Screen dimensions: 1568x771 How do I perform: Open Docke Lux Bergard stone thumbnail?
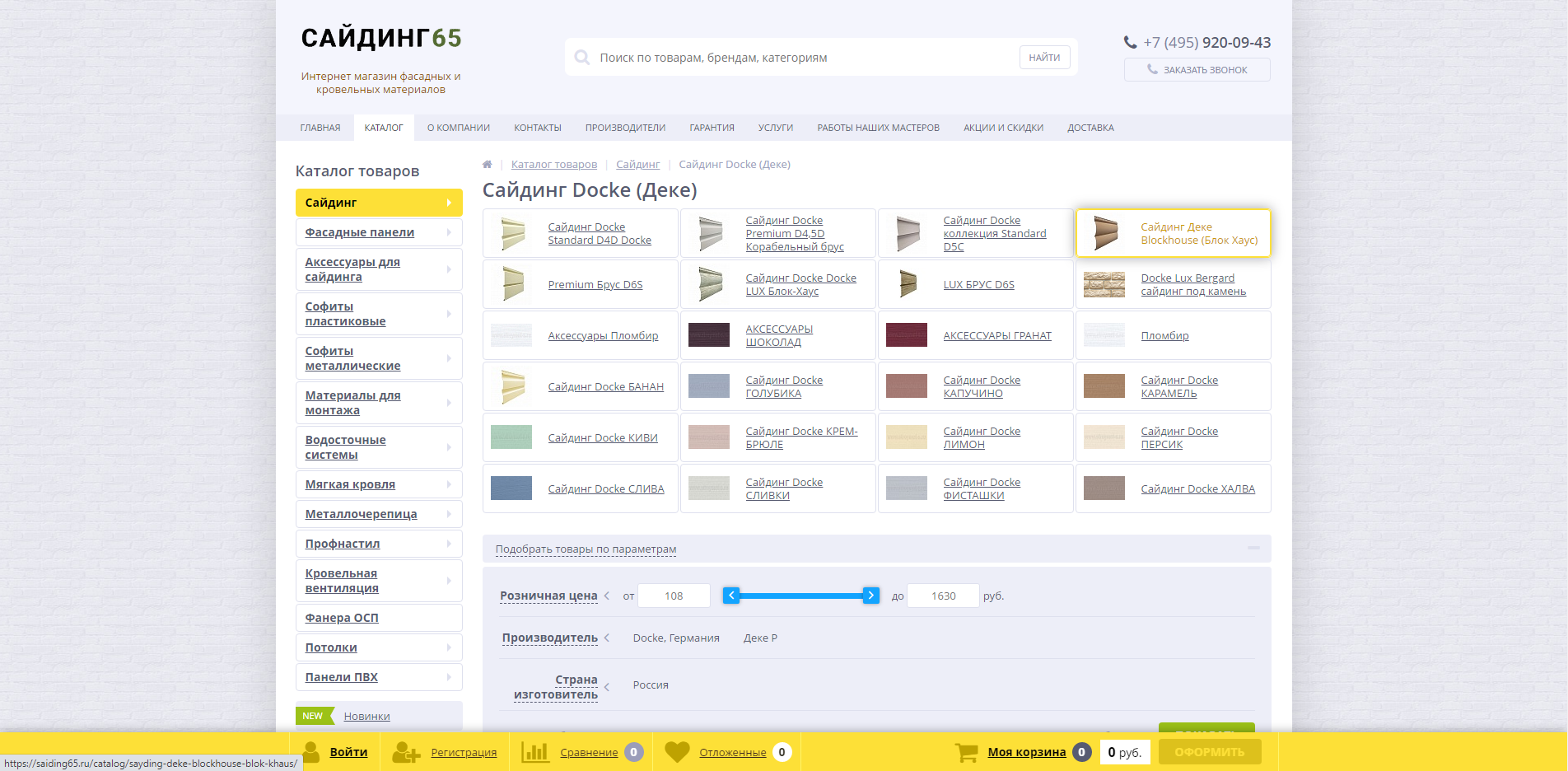[x=1104, y=284]
